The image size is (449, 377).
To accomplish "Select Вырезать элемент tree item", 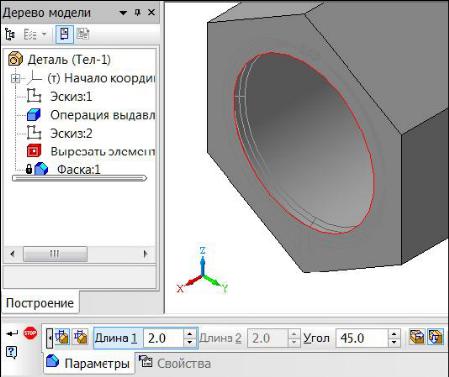I will [103, 152].
